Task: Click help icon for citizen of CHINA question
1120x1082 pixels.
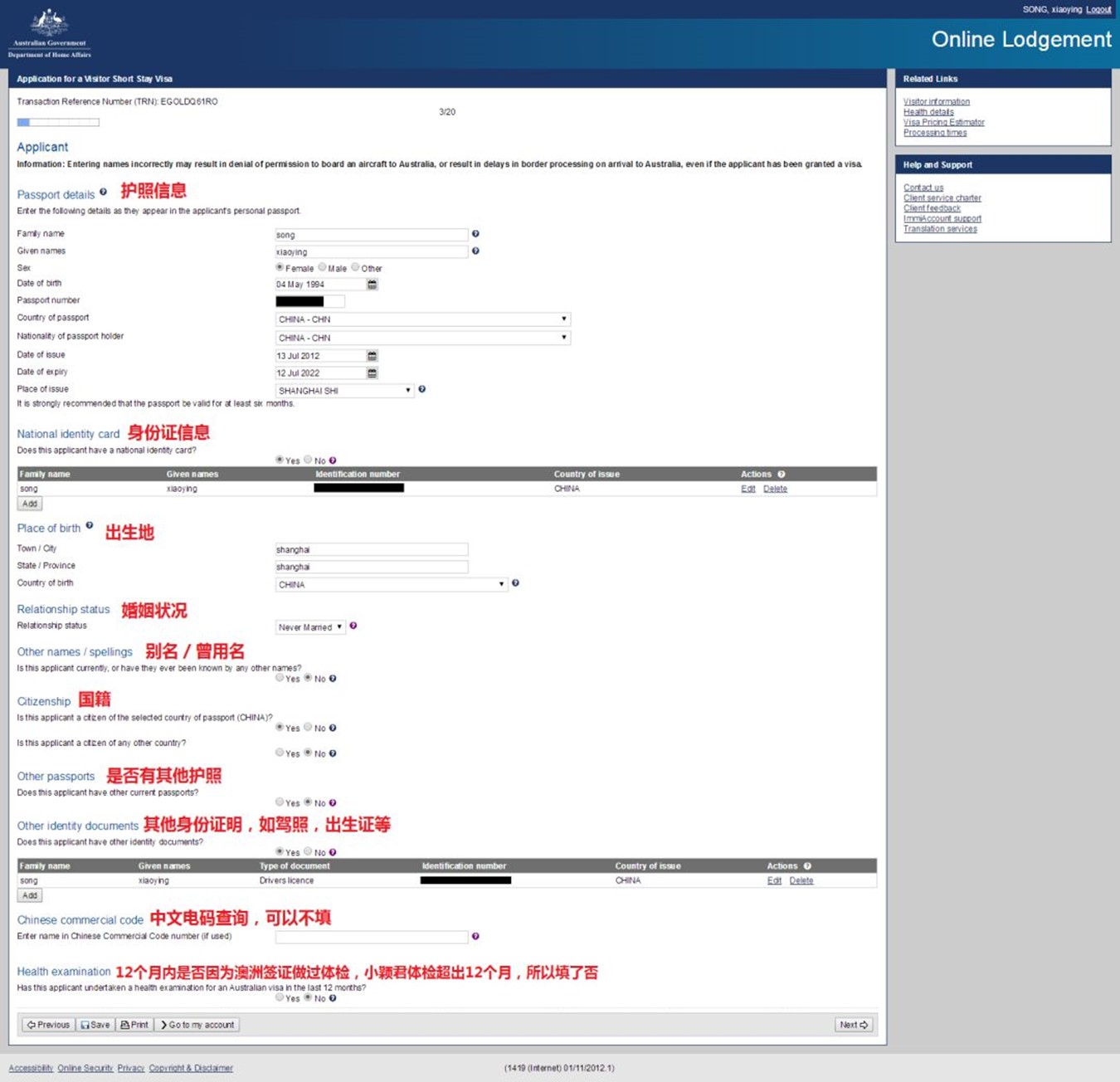Action: [x=333, y=729]
